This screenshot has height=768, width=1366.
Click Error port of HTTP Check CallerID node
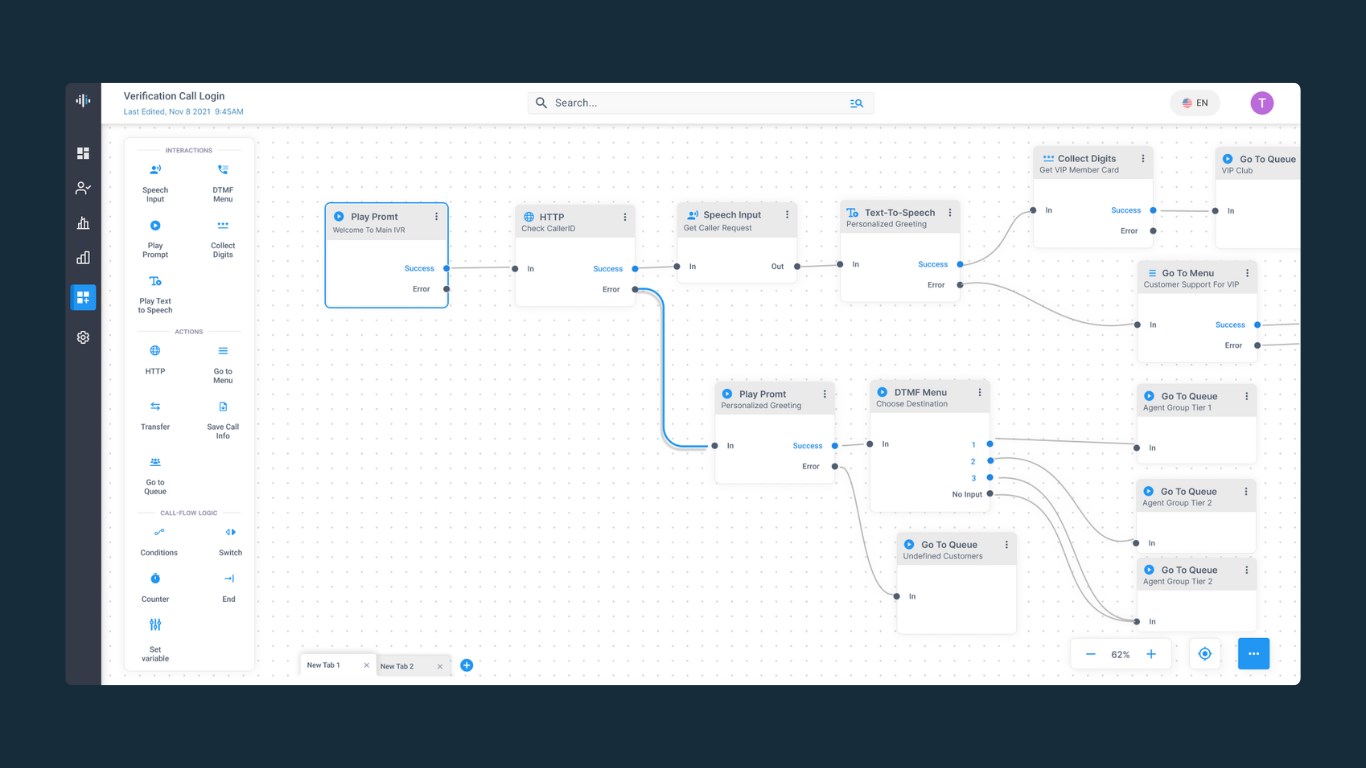click(635, 289)
